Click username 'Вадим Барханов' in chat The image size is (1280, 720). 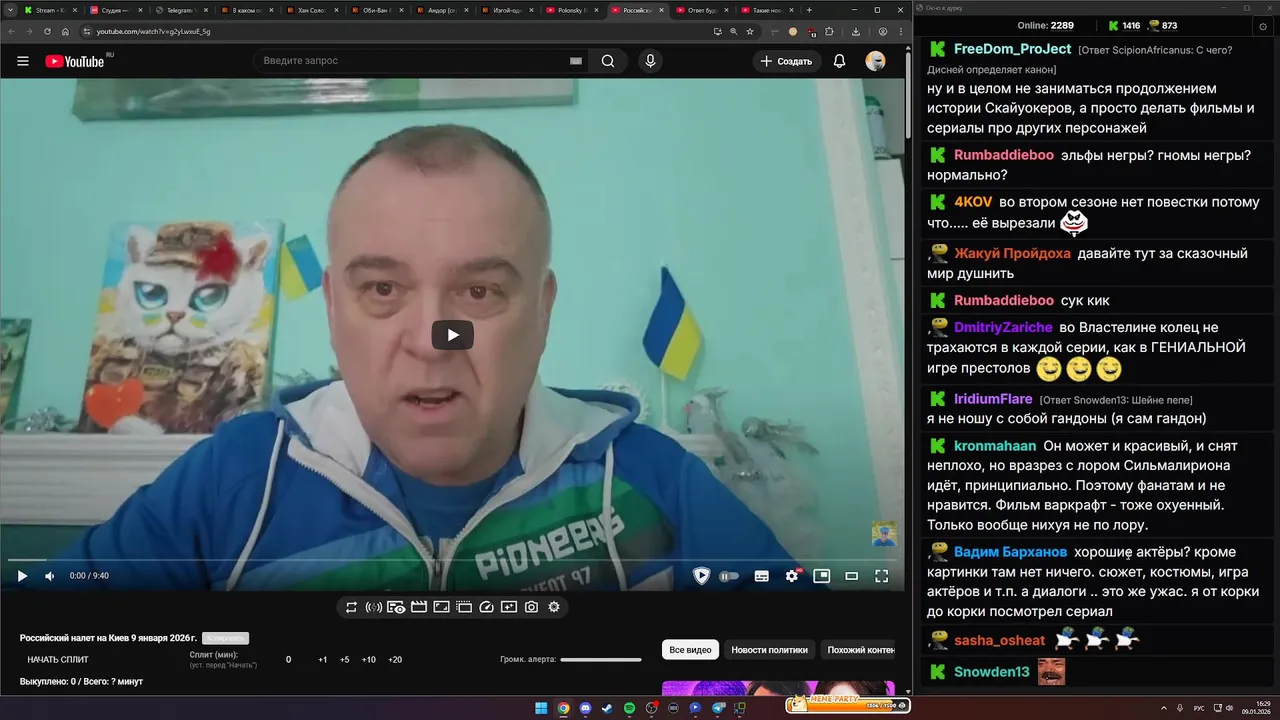click(1010, 552)
